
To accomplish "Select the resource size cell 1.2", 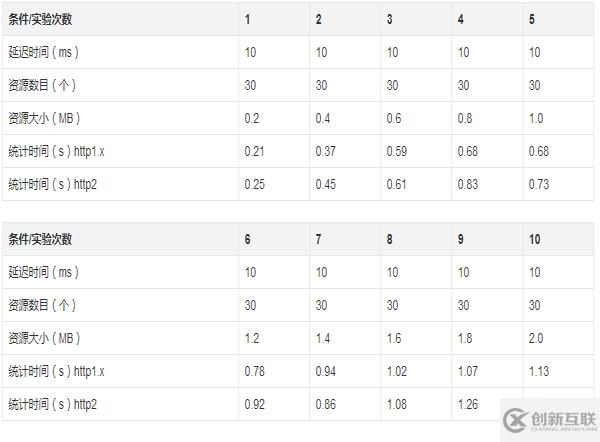I will coord(250,338).
